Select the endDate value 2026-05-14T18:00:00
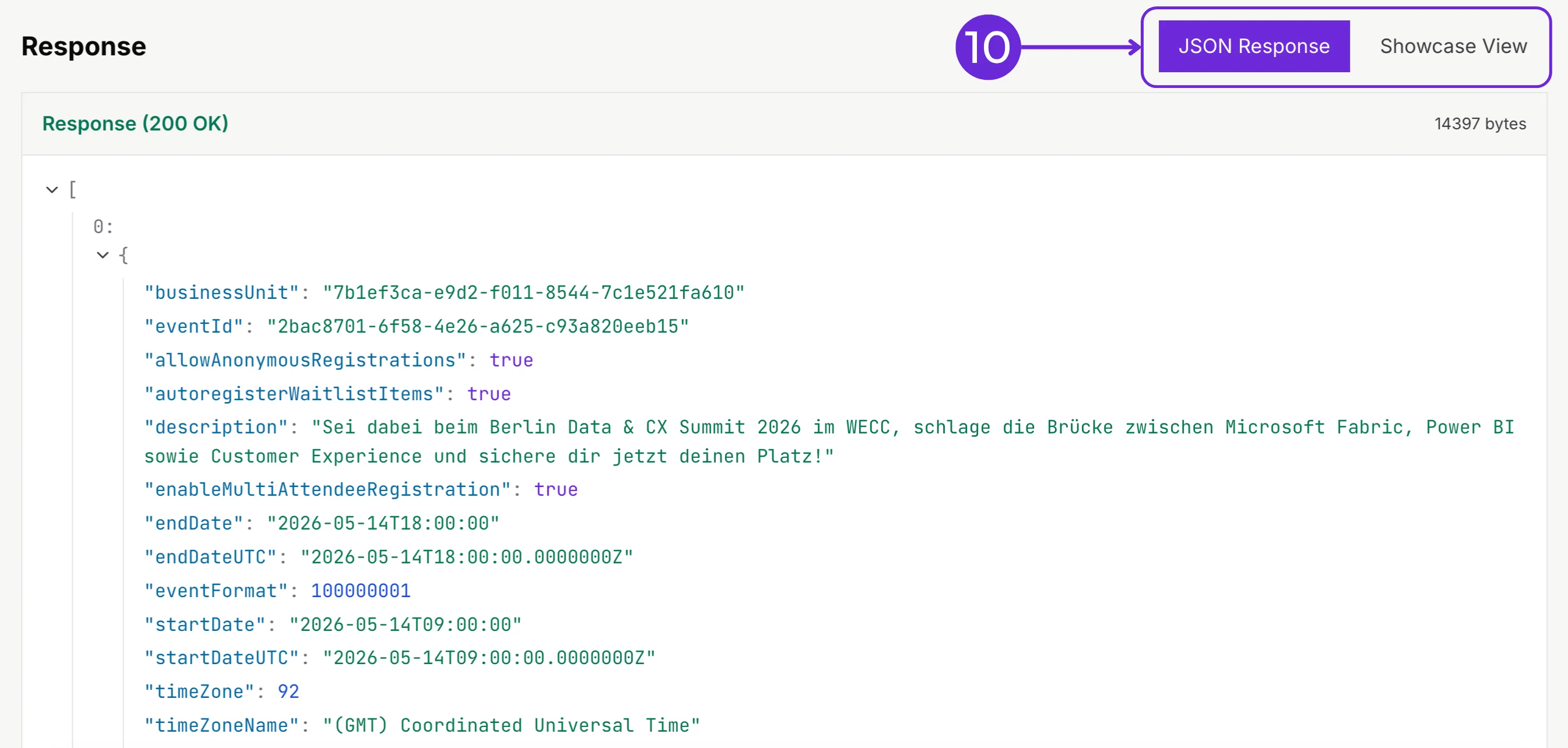This screenshot has height=748, width=1568. [383, 524]
